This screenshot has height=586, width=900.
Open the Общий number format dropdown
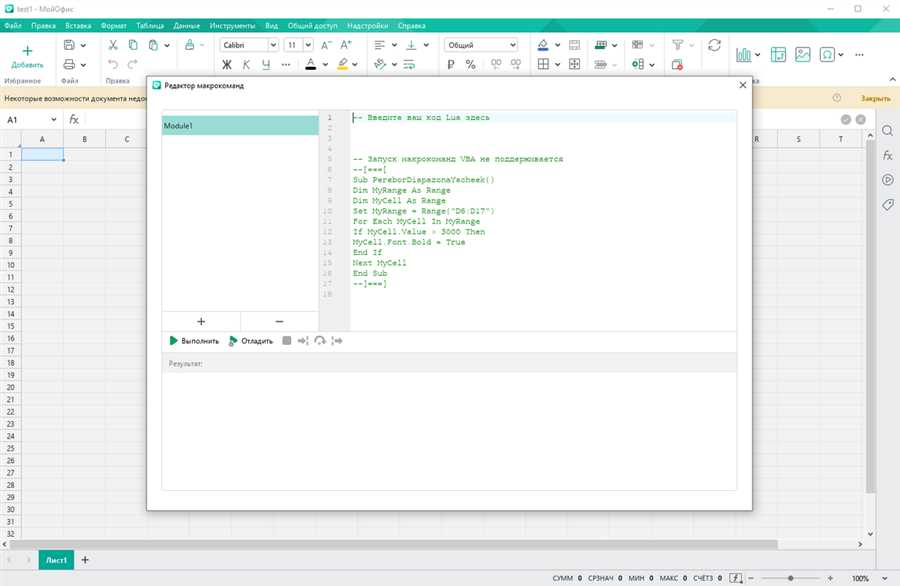pyautogui.click(x=513, y=45)
